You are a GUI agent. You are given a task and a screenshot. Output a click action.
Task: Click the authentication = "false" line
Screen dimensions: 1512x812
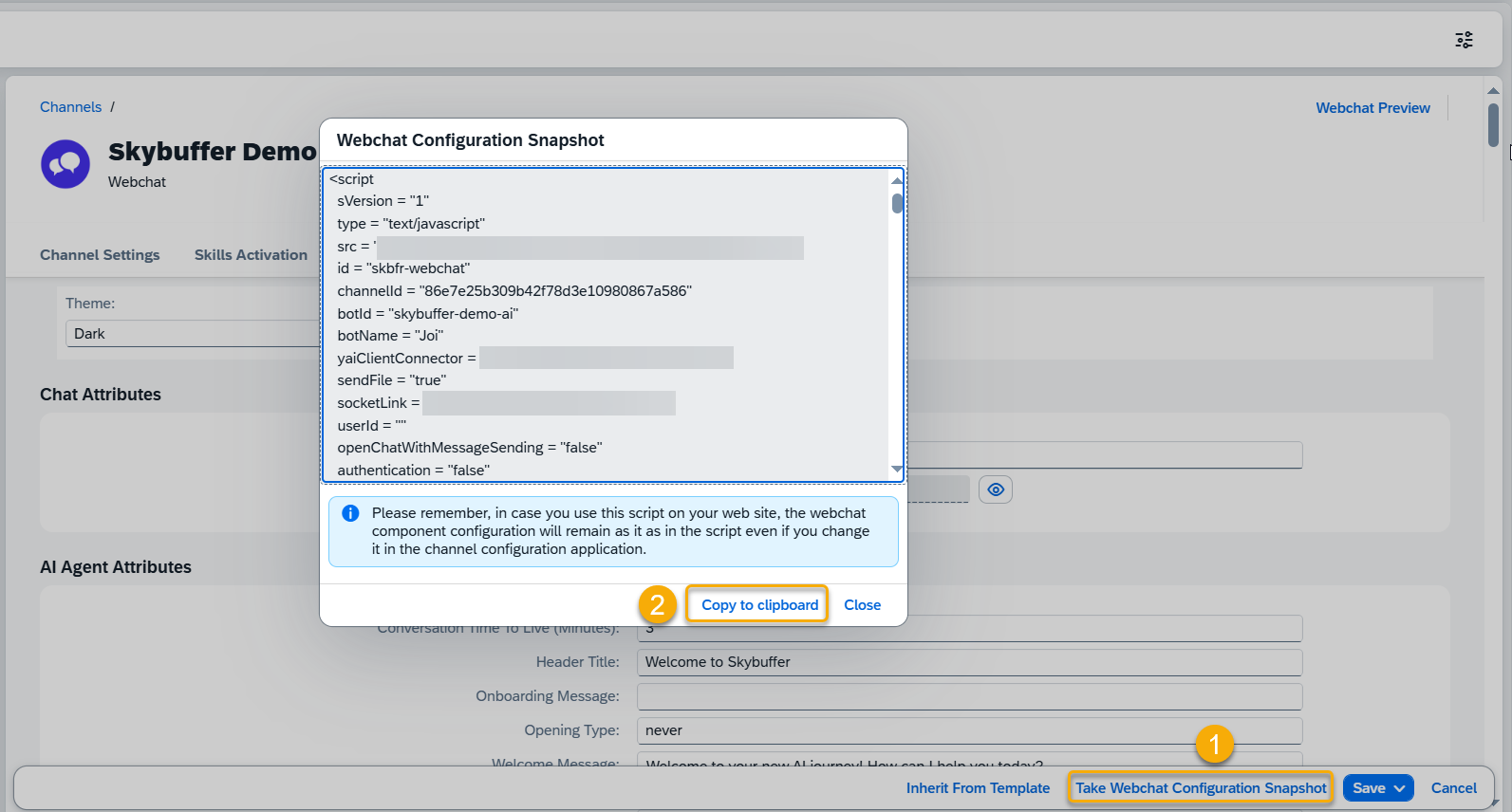(414, 471)
